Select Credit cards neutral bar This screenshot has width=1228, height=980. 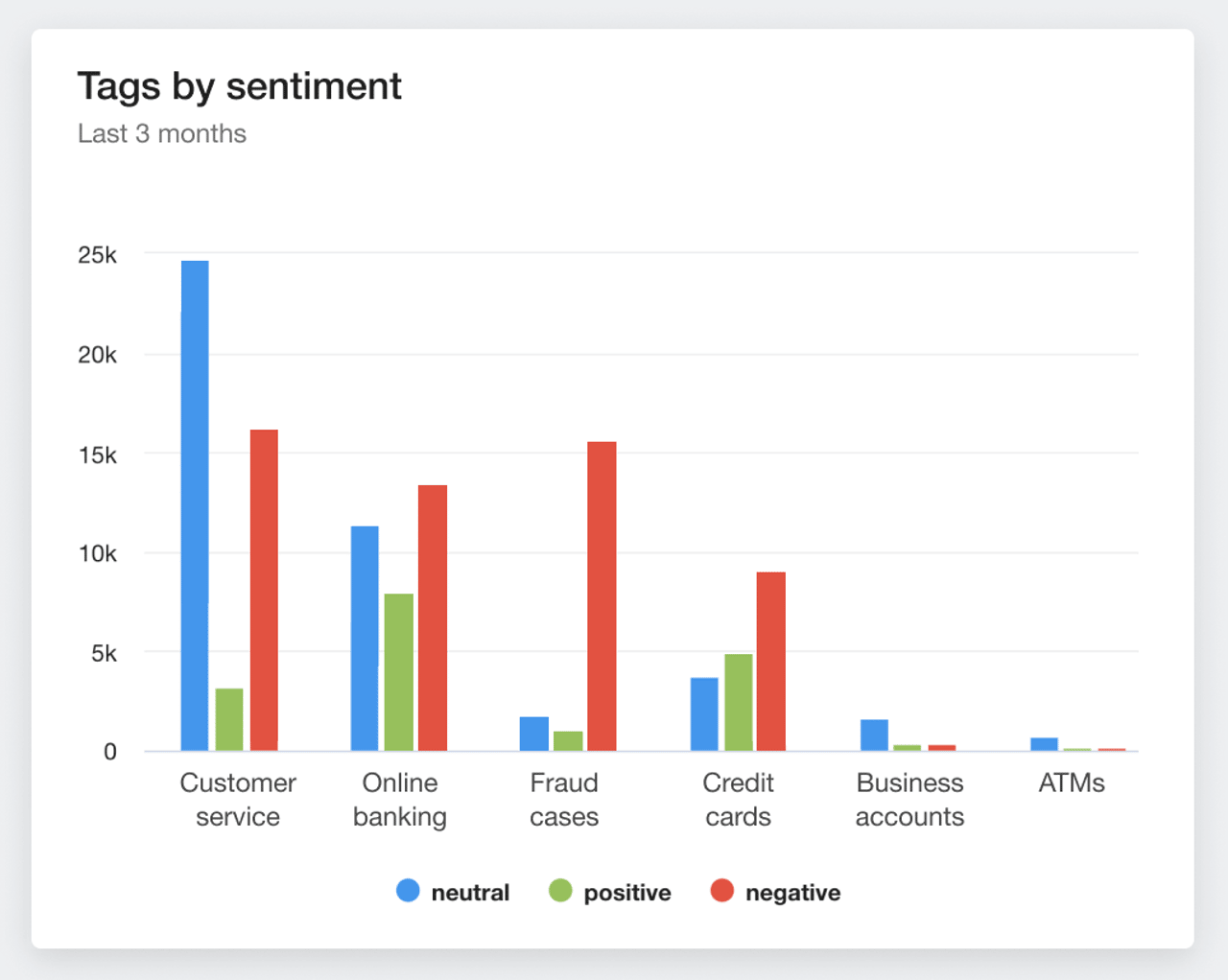[x=704, y=713]
